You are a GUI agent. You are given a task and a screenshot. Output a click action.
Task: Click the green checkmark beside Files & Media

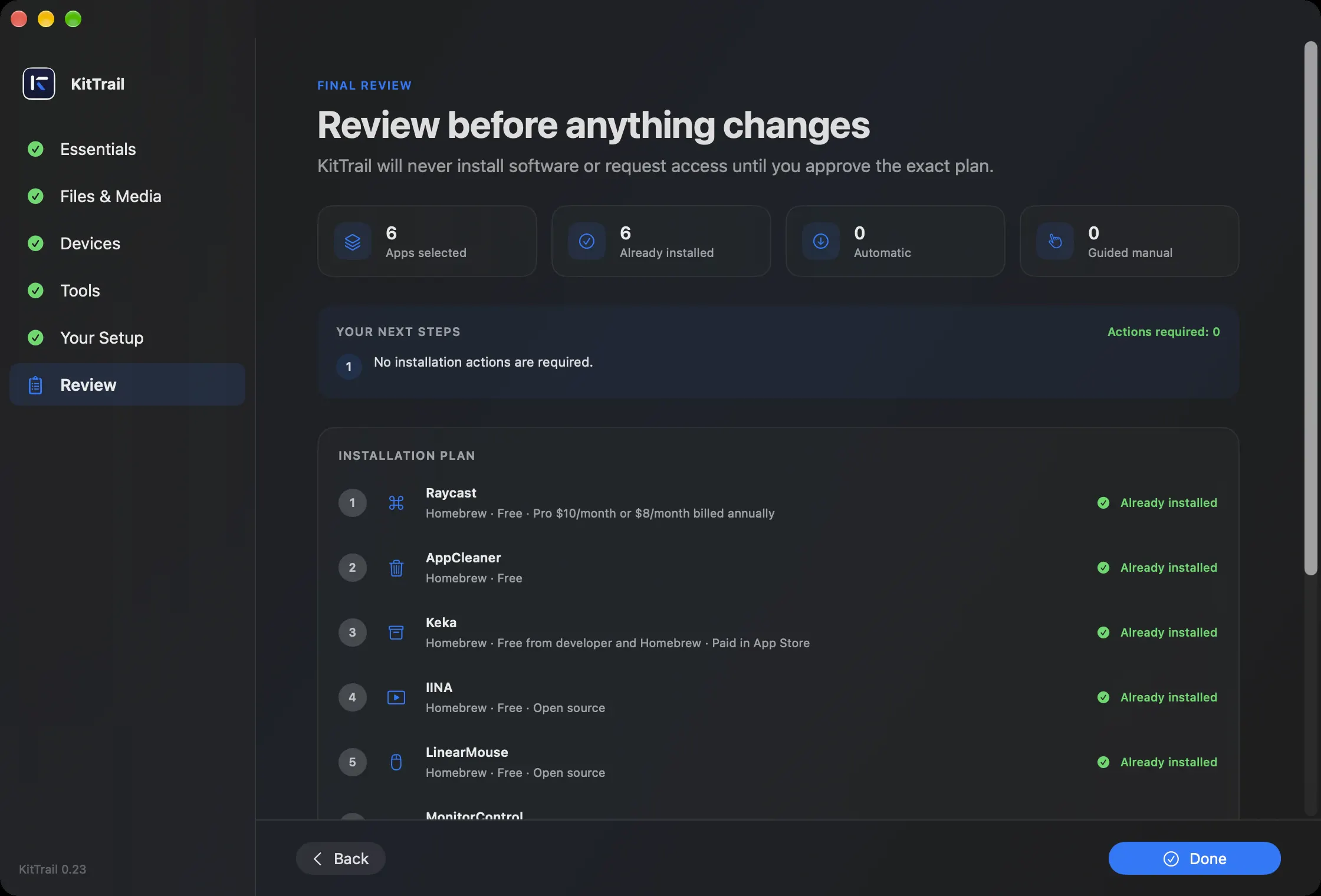tap(35, 196)
